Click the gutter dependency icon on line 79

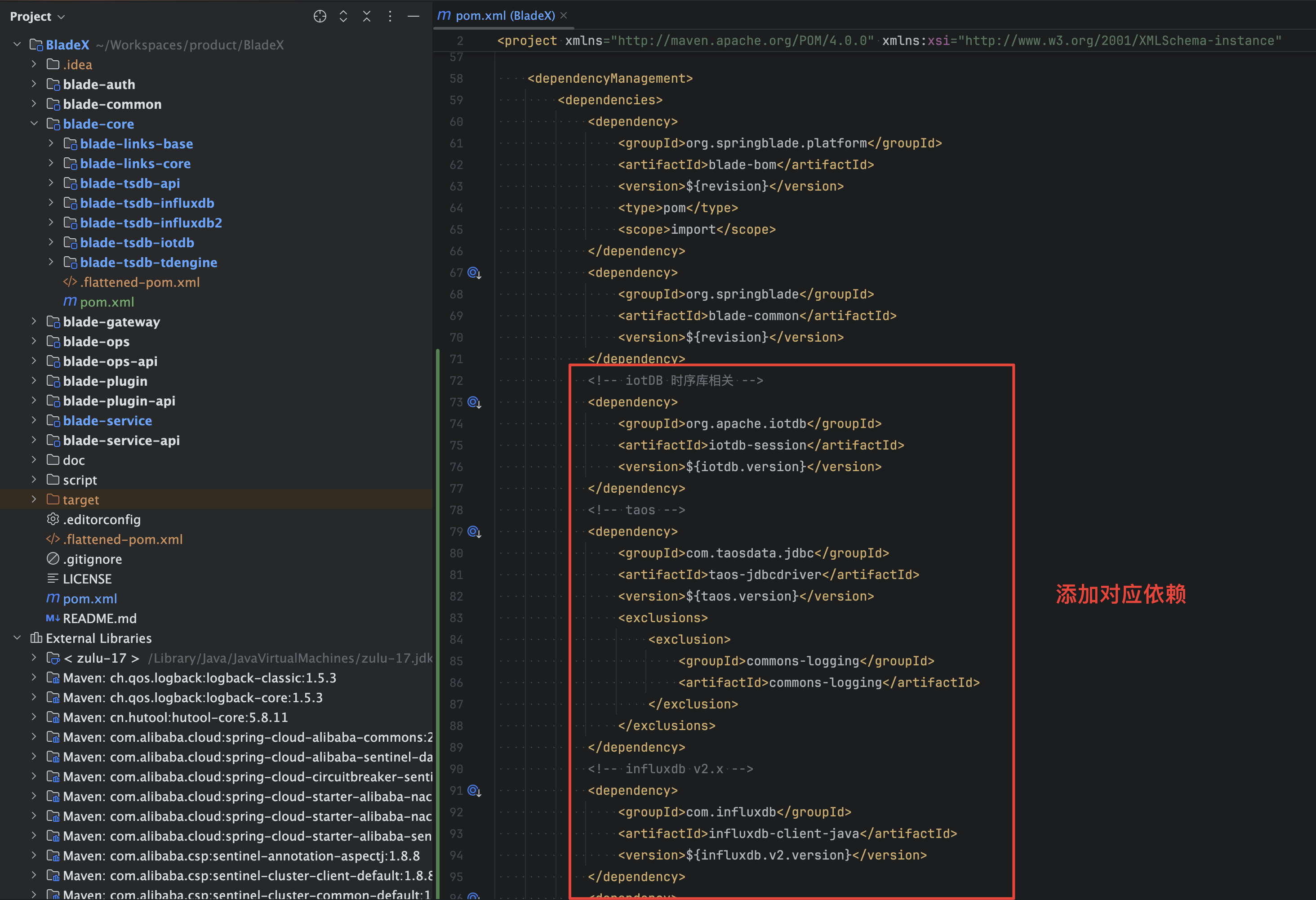pyautogui.click(x=474, y=532)
